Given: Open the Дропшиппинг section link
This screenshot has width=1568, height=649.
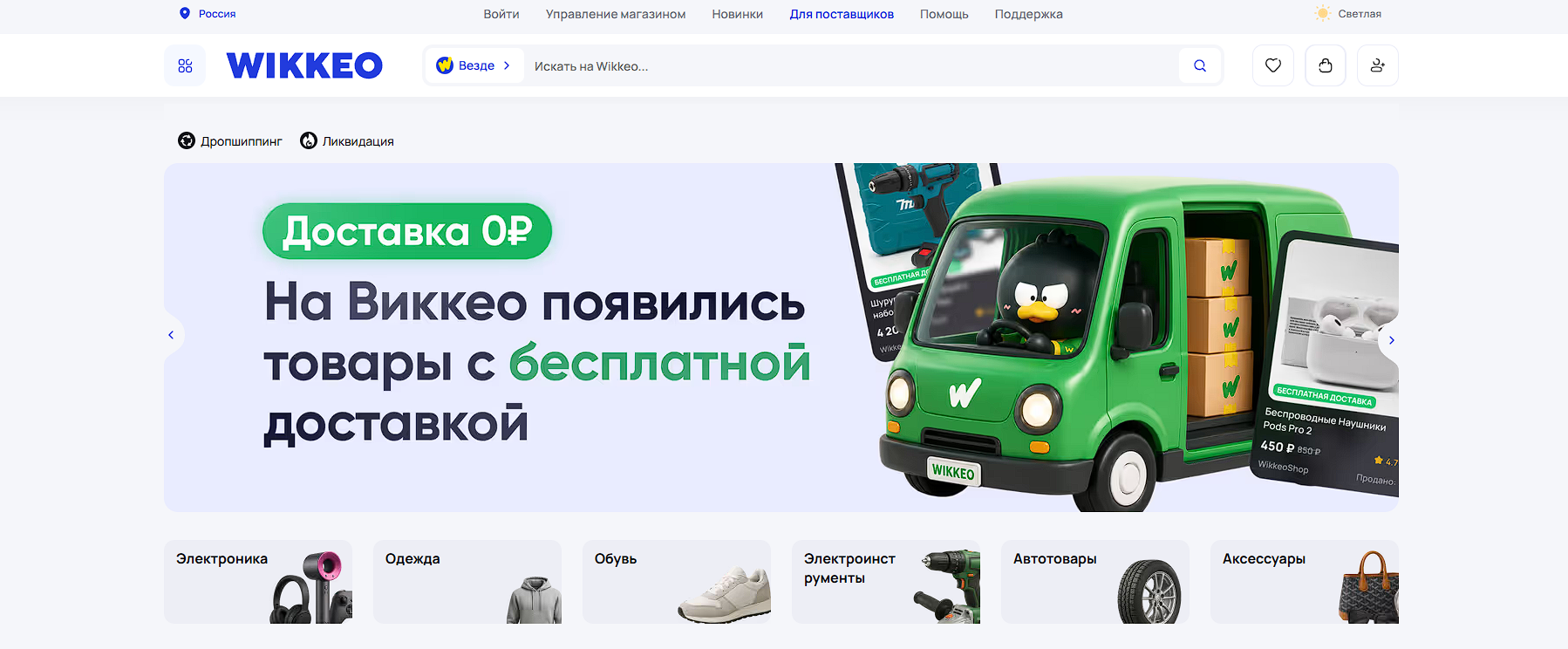Looking at the screenshot, I should [x=230, y=140].
